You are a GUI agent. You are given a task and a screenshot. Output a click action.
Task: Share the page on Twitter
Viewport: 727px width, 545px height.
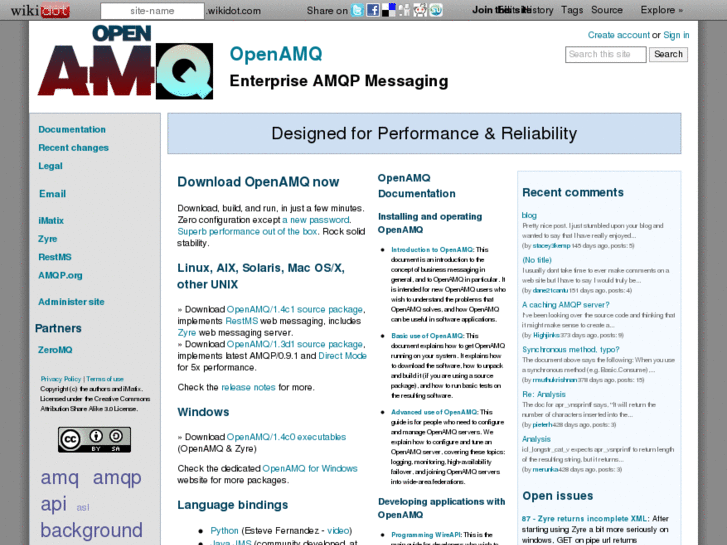357,10
